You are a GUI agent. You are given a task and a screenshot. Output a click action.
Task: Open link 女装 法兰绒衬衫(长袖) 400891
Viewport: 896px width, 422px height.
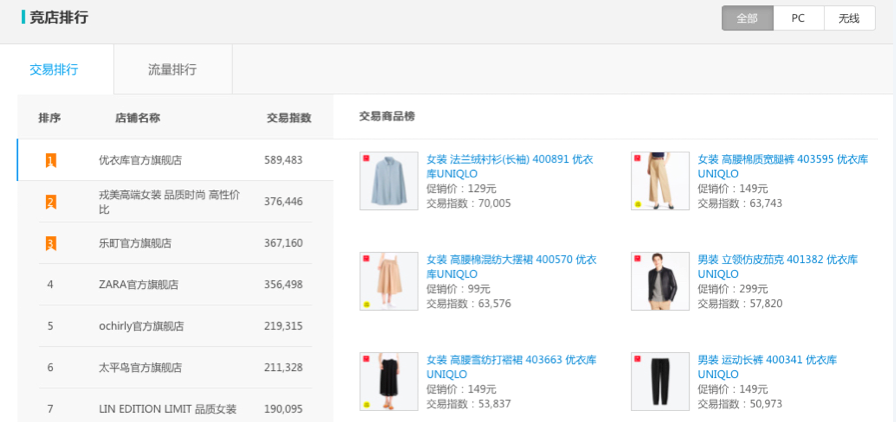tap(510, 166)
